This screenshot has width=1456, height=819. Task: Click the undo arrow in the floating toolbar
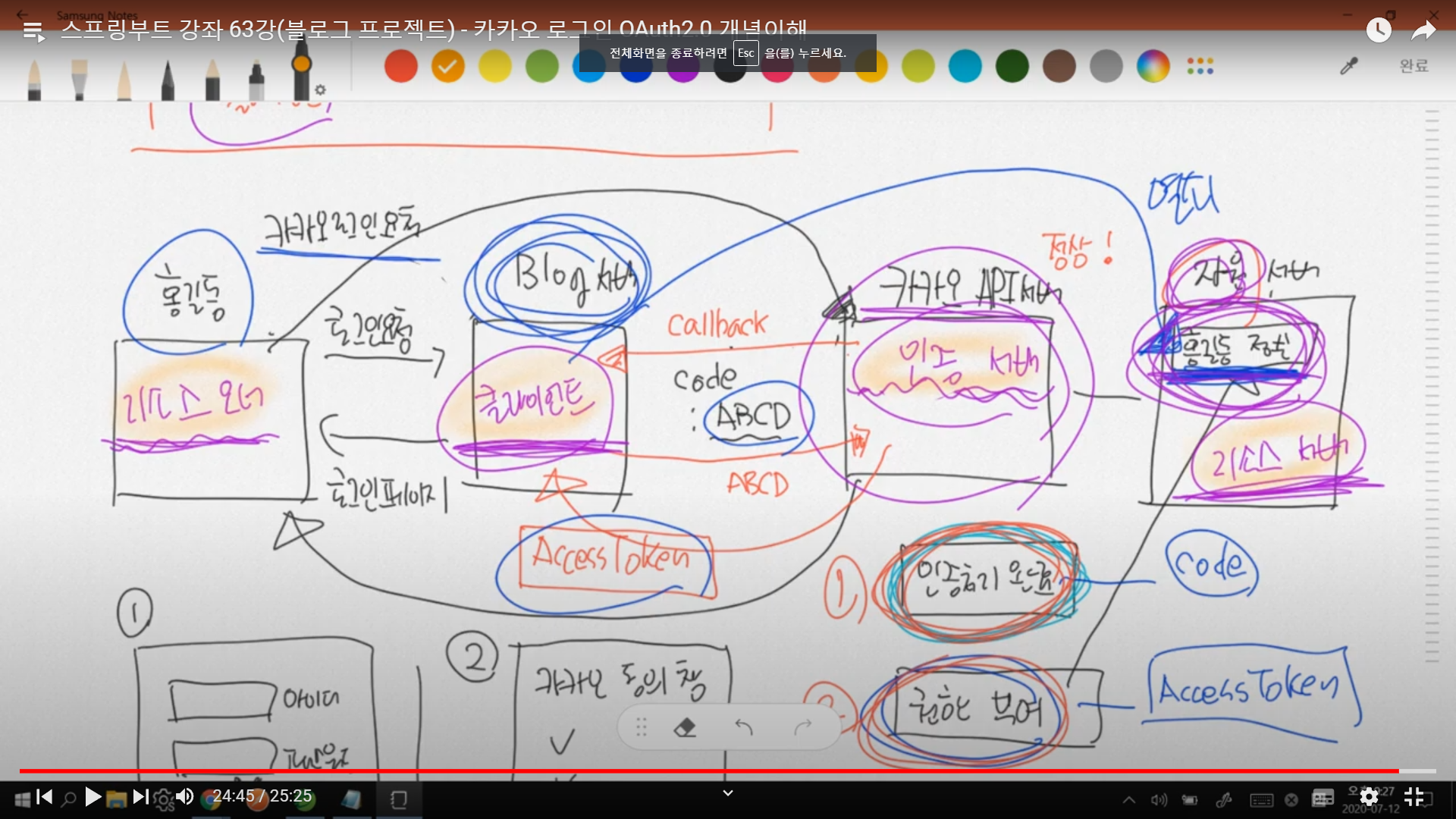click(744, 728)
